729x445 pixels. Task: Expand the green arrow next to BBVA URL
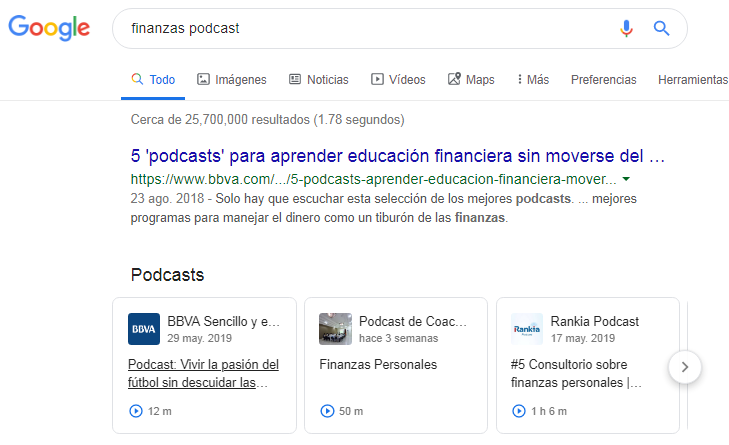tap(626, 179)
